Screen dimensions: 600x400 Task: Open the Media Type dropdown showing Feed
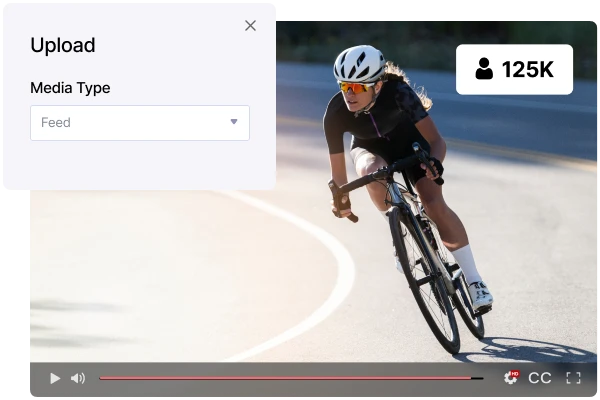click(x=140, y=123)
